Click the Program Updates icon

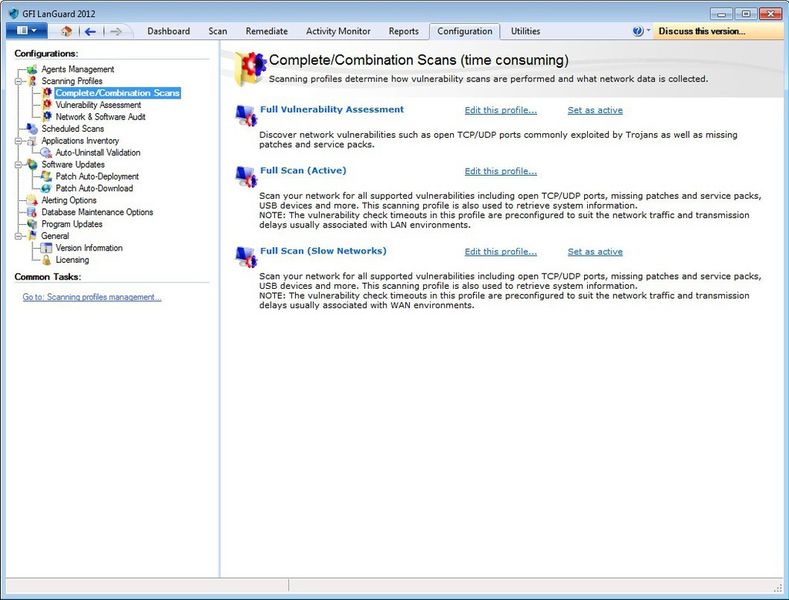32,224
